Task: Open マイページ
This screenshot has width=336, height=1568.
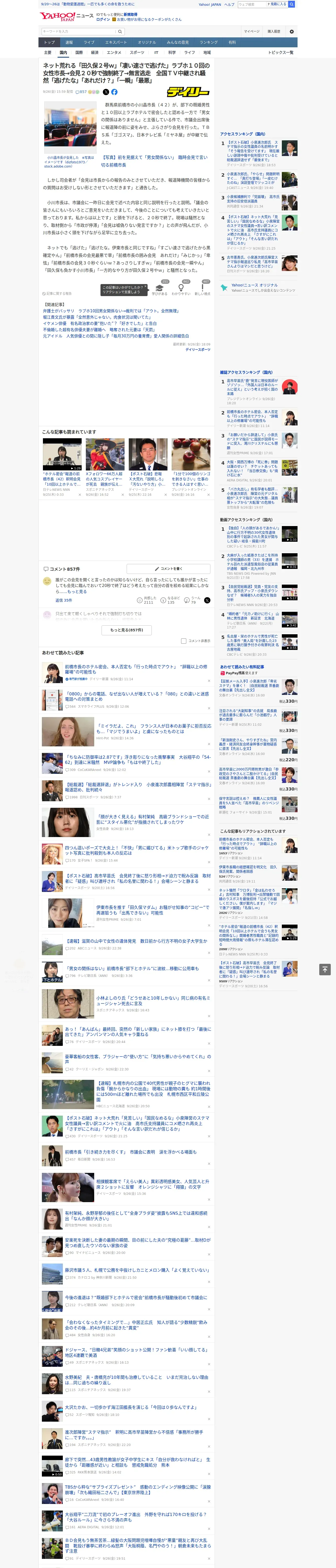Action: click(251, 31)
